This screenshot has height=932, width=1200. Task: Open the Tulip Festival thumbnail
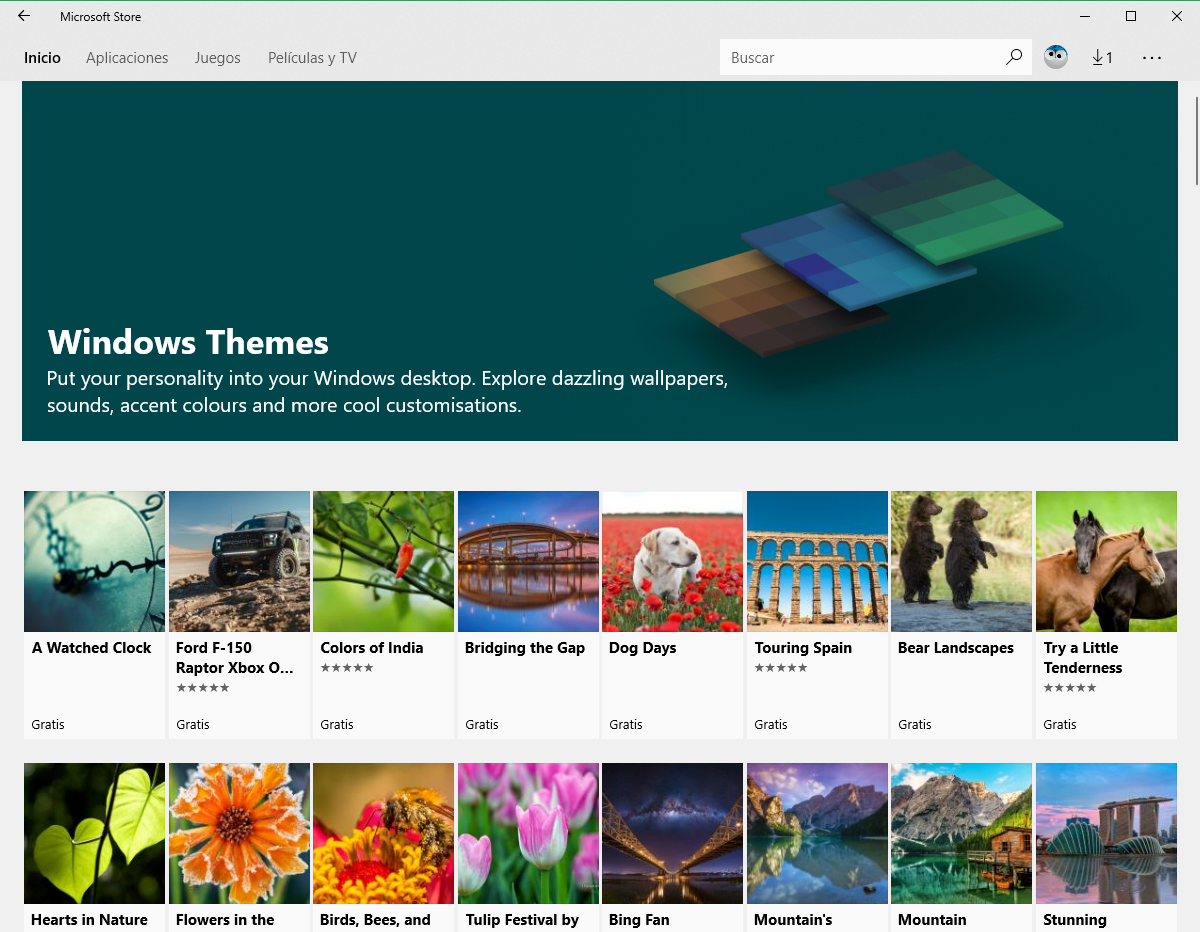tap(528, 833)
